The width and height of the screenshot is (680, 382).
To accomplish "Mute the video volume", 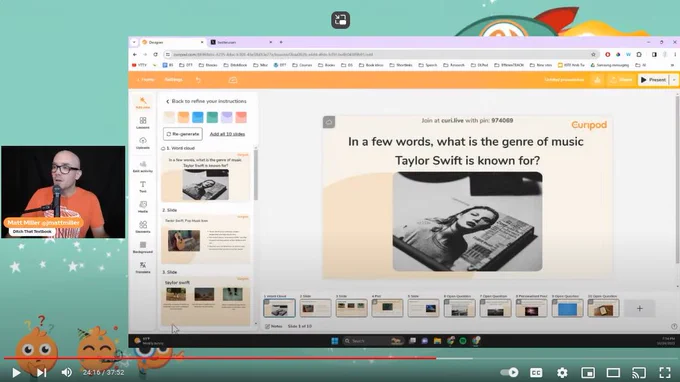I will click(x=66, y=372).
